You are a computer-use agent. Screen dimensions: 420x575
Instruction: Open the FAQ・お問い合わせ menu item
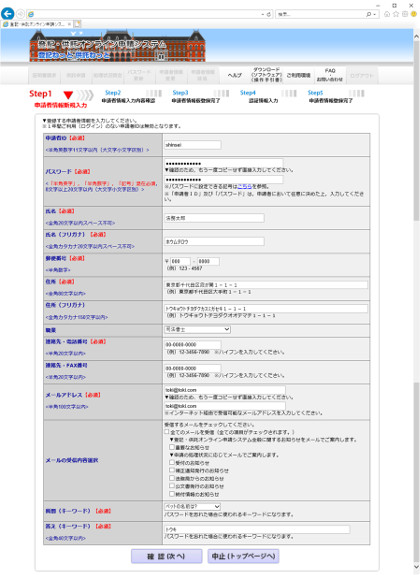(330, 75)
